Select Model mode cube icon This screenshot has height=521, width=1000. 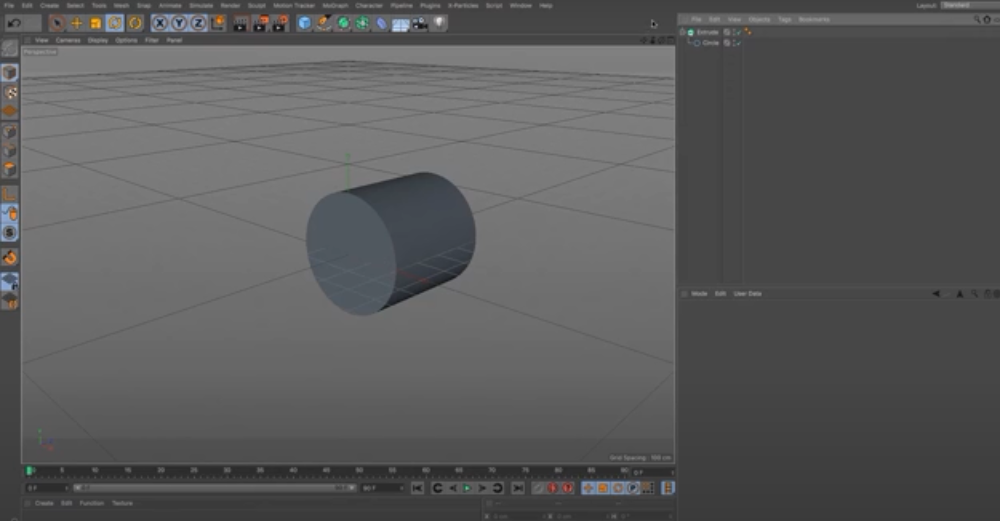10,72
